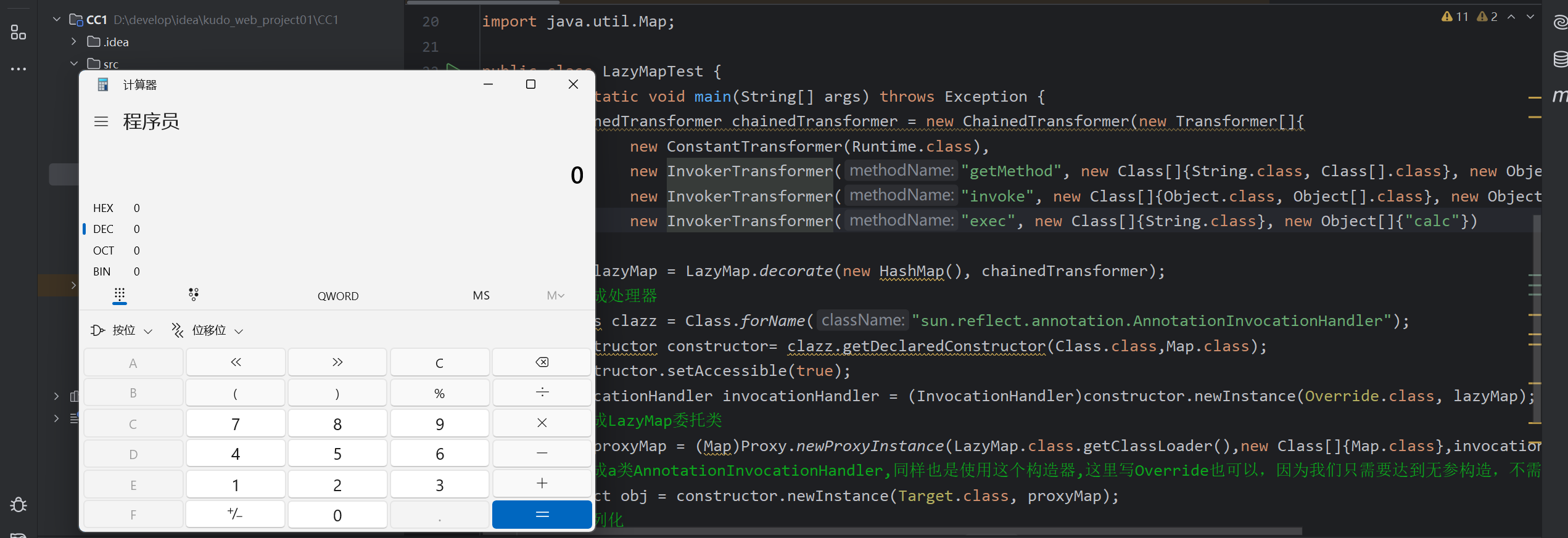Screen dimensions: 1568x538
Task: Click the open parenthesis key
Action: point(236,393)
